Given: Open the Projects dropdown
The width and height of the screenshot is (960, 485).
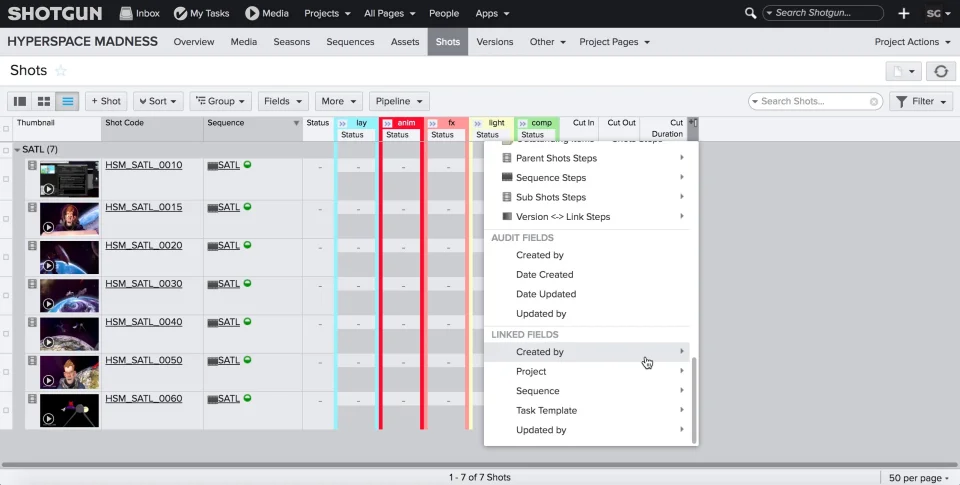Looking at the screenshot, I should click(x=328, y=13).
